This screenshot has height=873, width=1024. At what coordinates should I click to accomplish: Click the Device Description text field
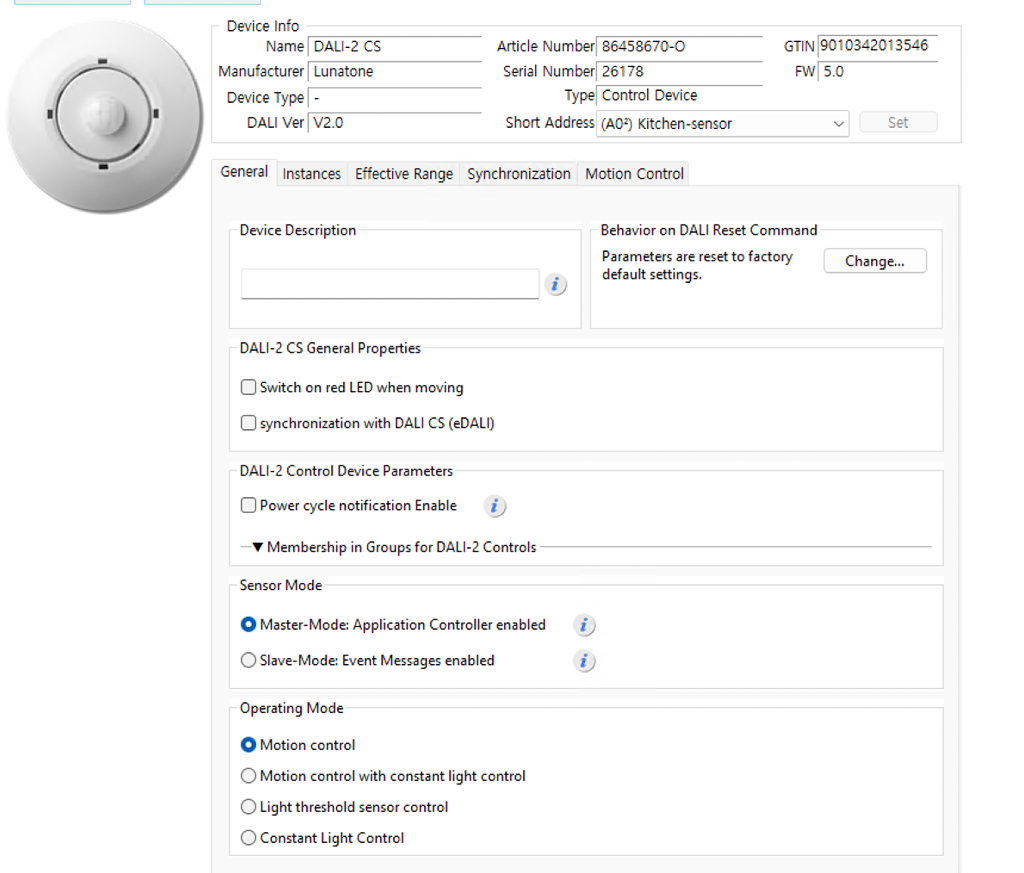pyautogui.click(x=390, y=284)
